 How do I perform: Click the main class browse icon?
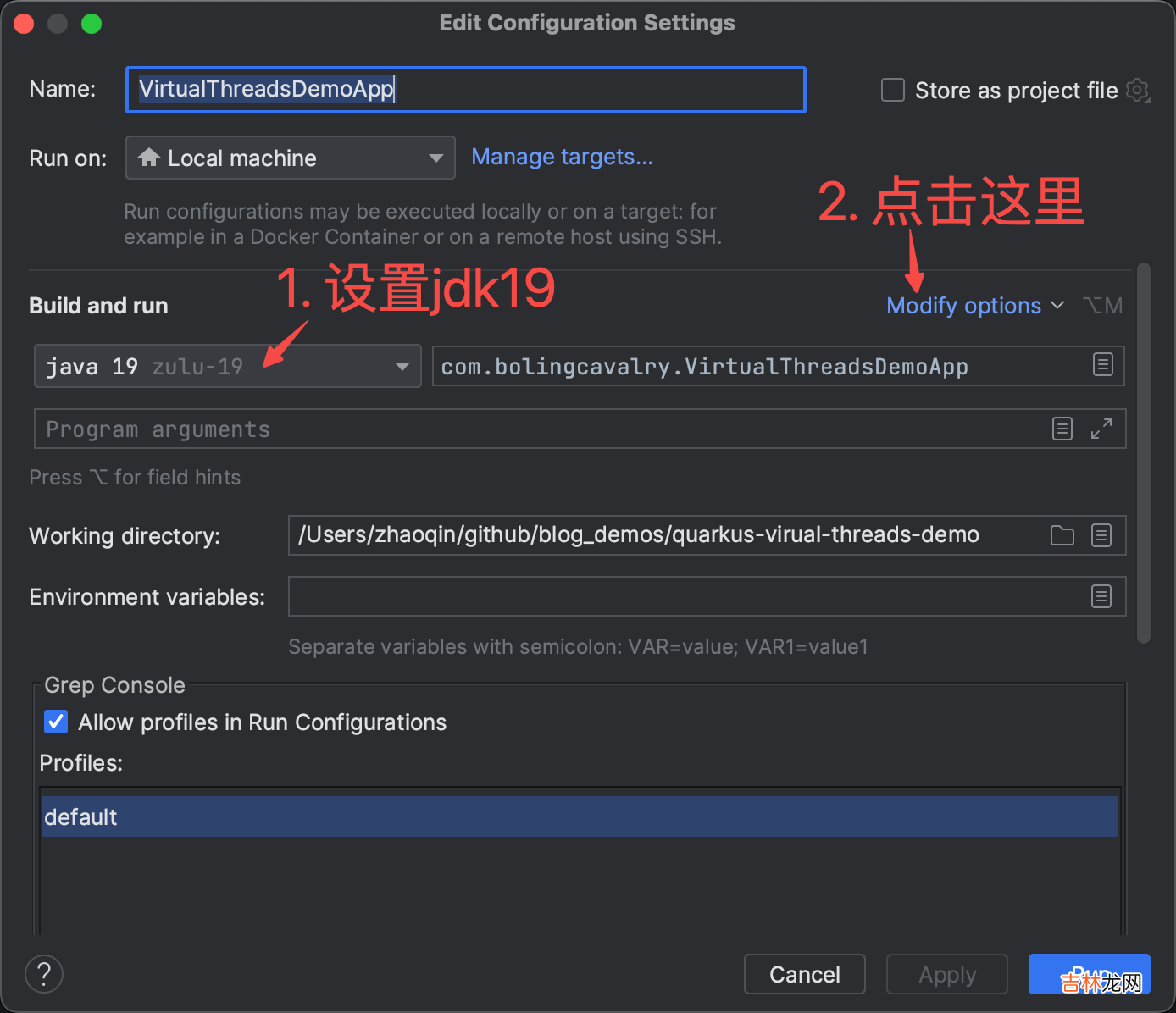1102,365
